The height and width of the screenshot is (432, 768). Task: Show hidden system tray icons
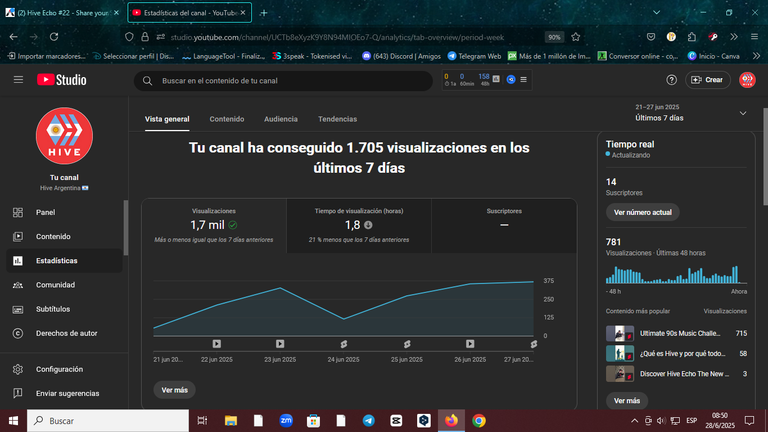(x=634, y=421)
